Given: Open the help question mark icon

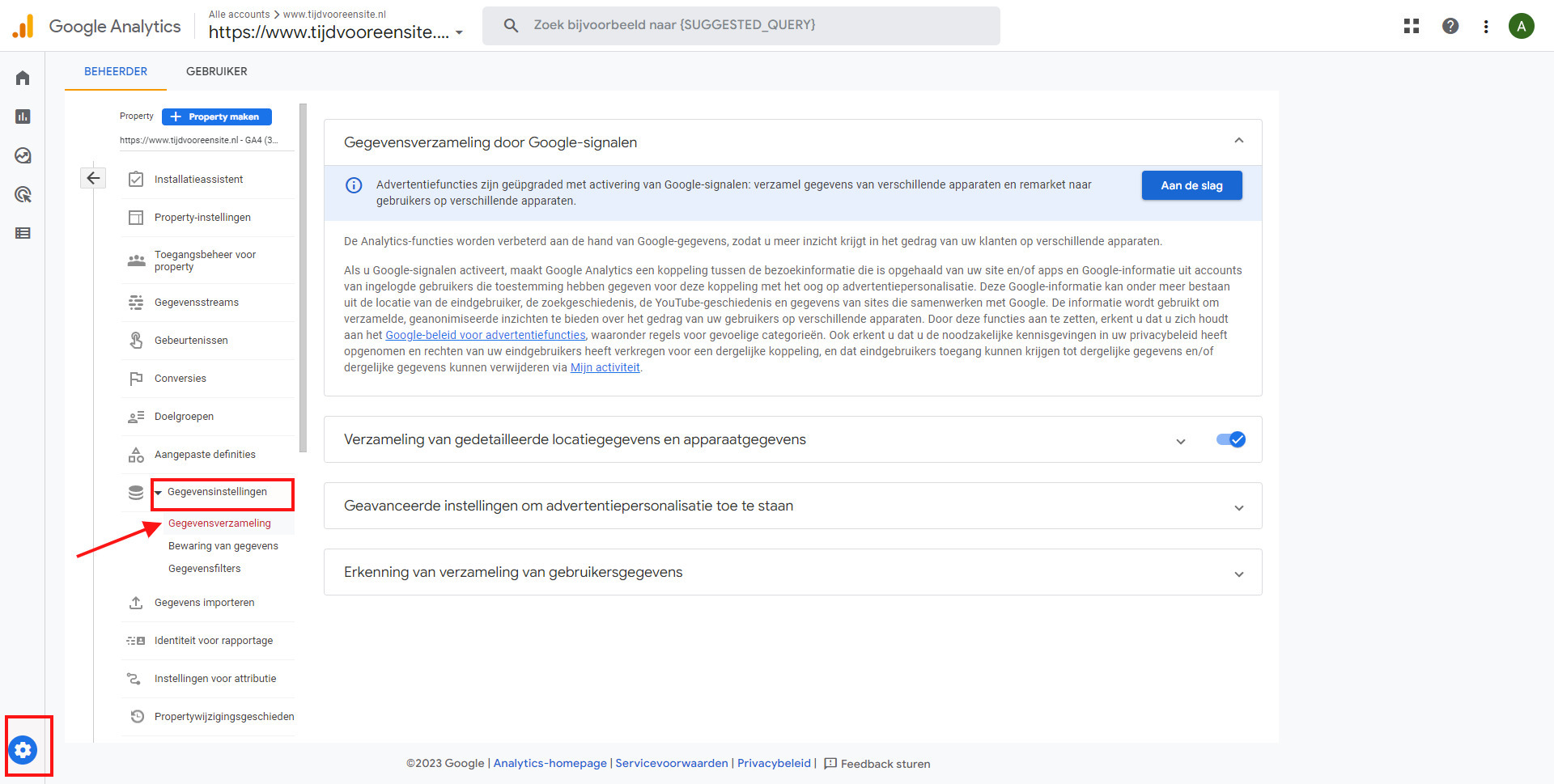Looking at the screenshot, I should [x=1450, y=26].
